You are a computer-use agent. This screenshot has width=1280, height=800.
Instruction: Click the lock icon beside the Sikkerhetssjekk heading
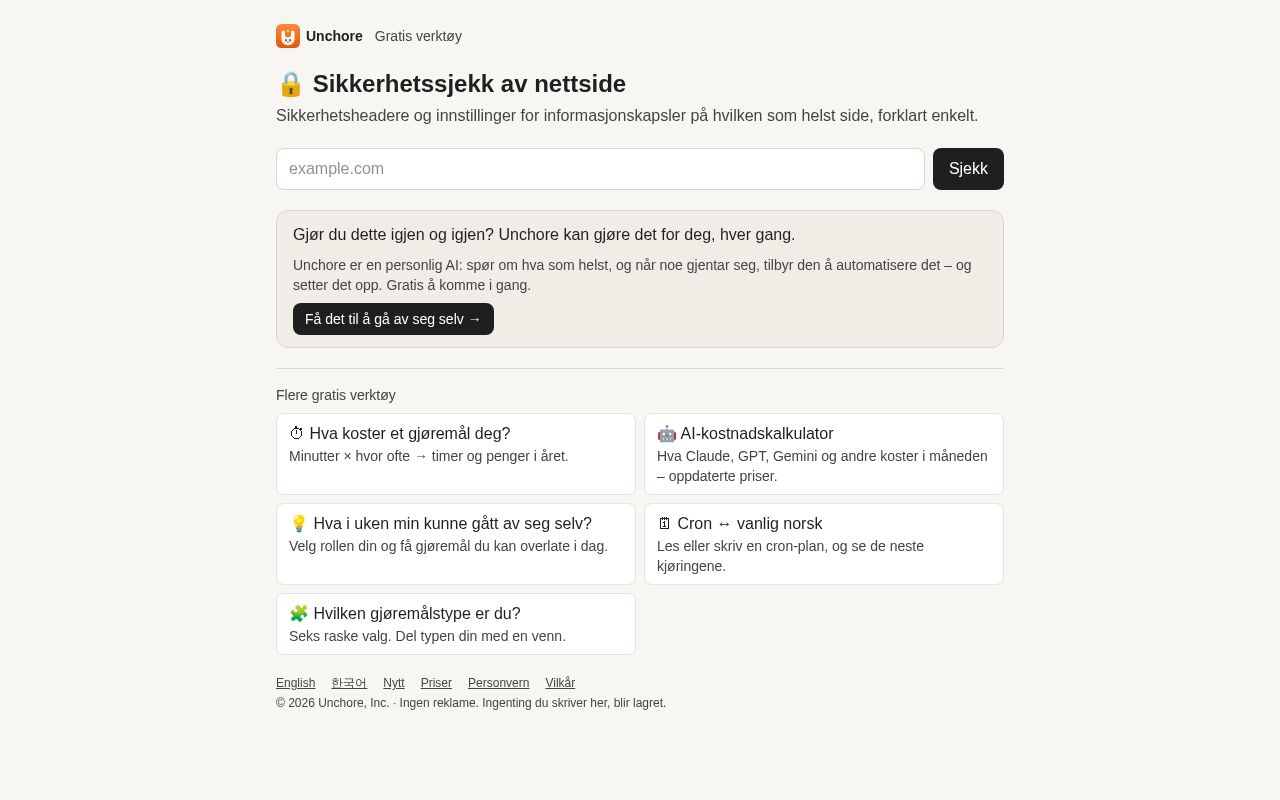291,84
